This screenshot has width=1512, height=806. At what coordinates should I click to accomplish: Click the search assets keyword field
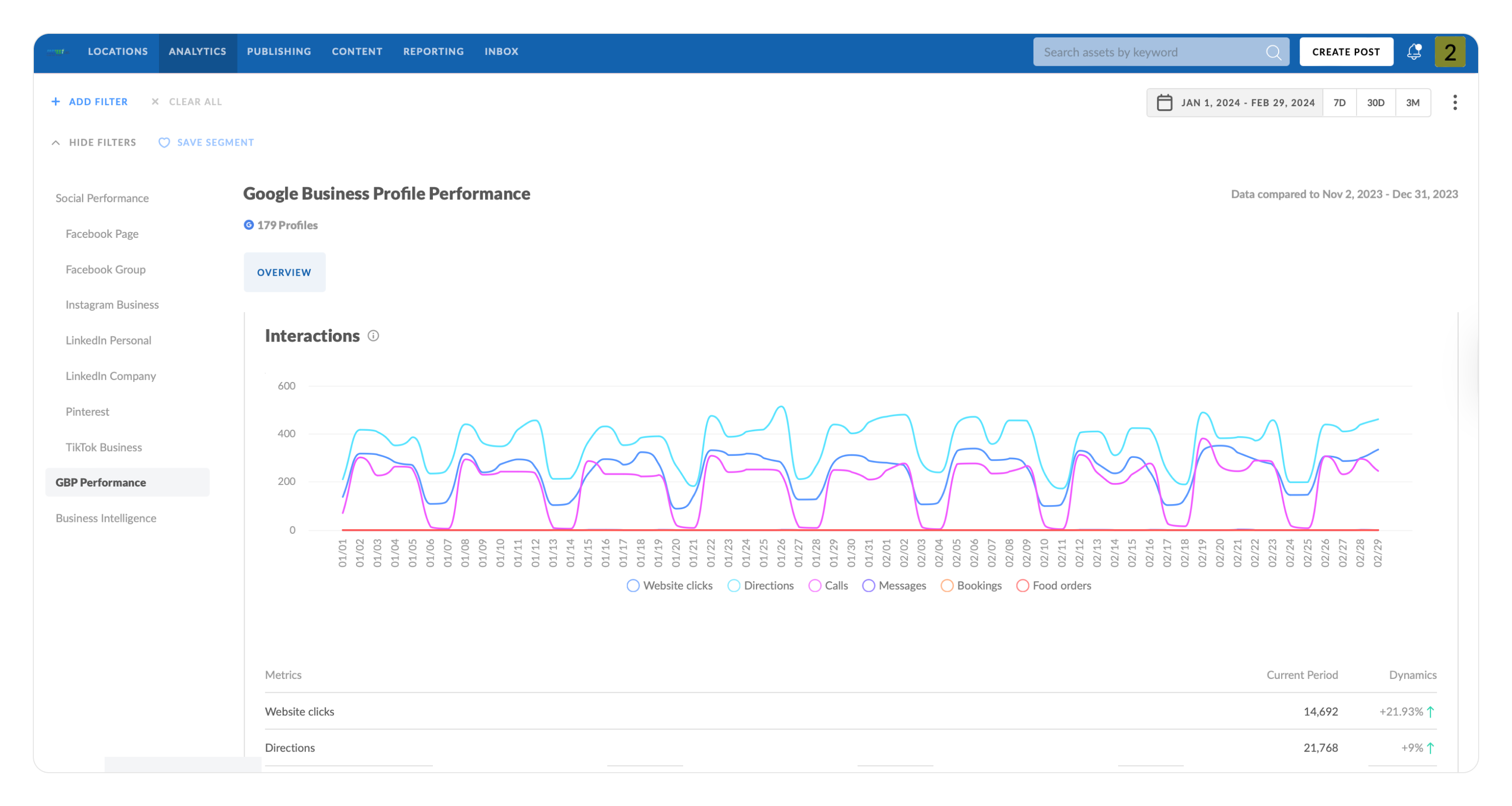pos(1145,52)
